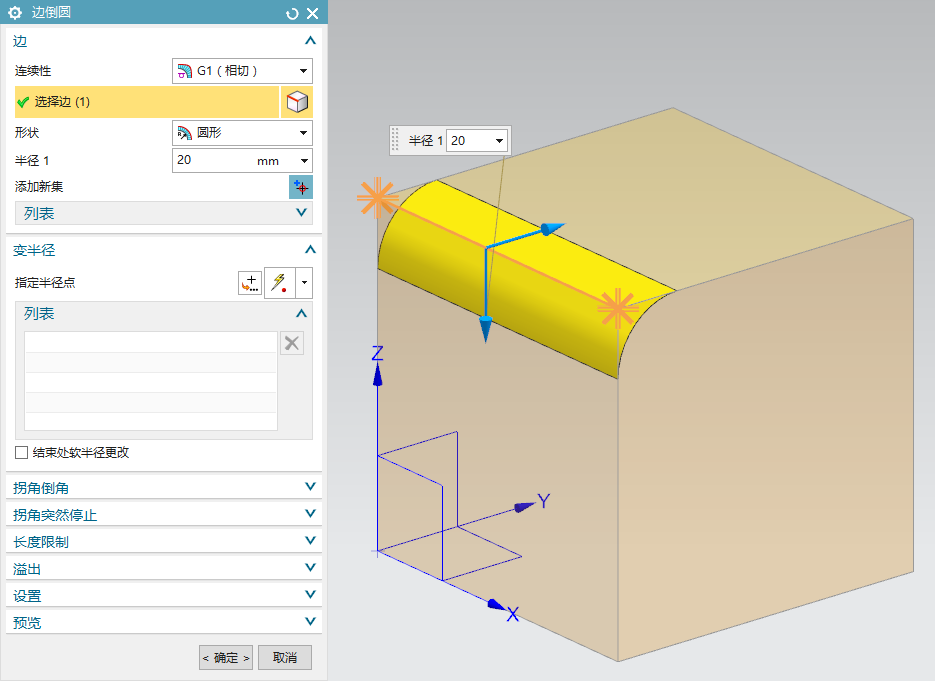This screenshot has height=681, width=935.
Task: Open the on-screen 半径 1 dropdown arrow
Action: [x=500, y=141]
